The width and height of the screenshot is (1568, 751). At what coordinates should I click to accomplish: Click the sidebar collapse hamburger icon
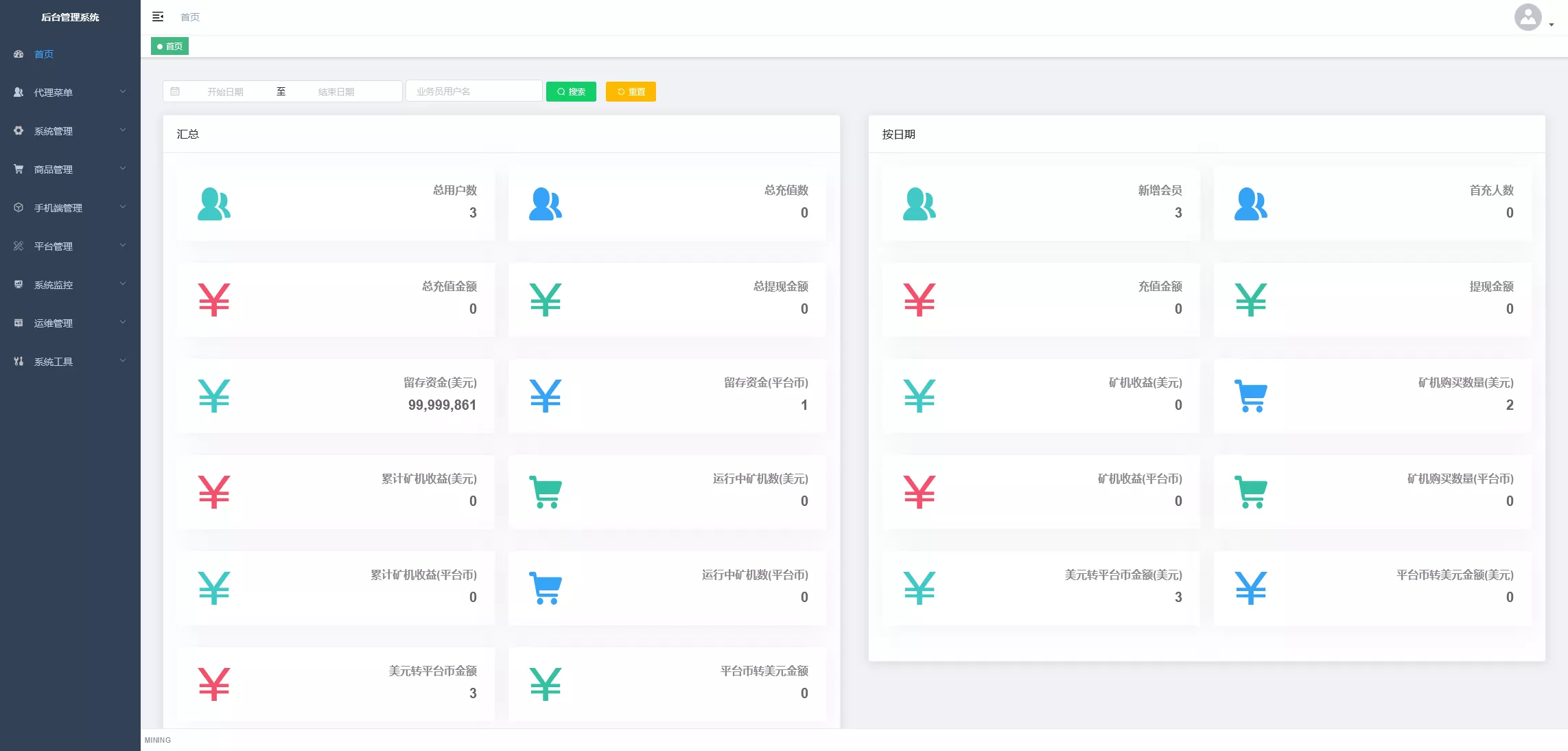[x=158, y=16]
